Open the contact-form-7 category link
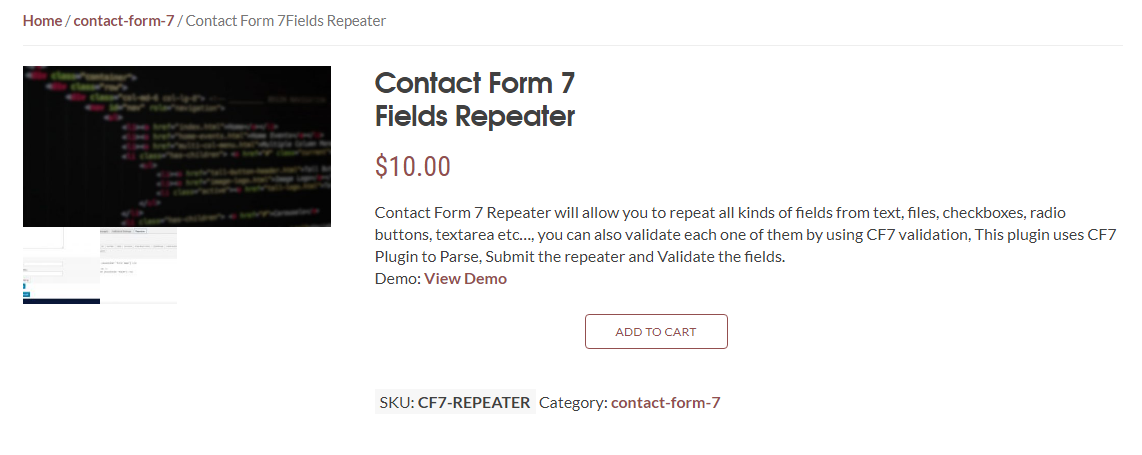The image size is (1142, 455). click(x=665, y=403)
